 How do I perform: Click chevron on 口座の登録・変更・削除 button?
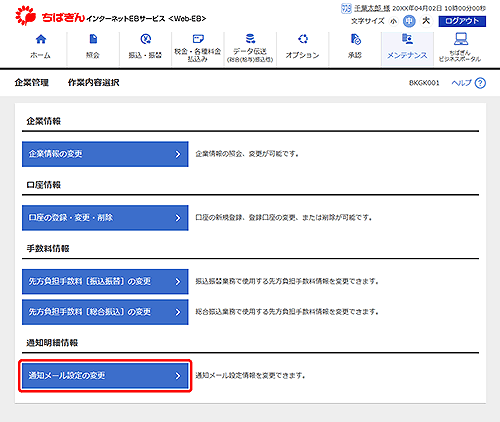[x=178, y=218]
